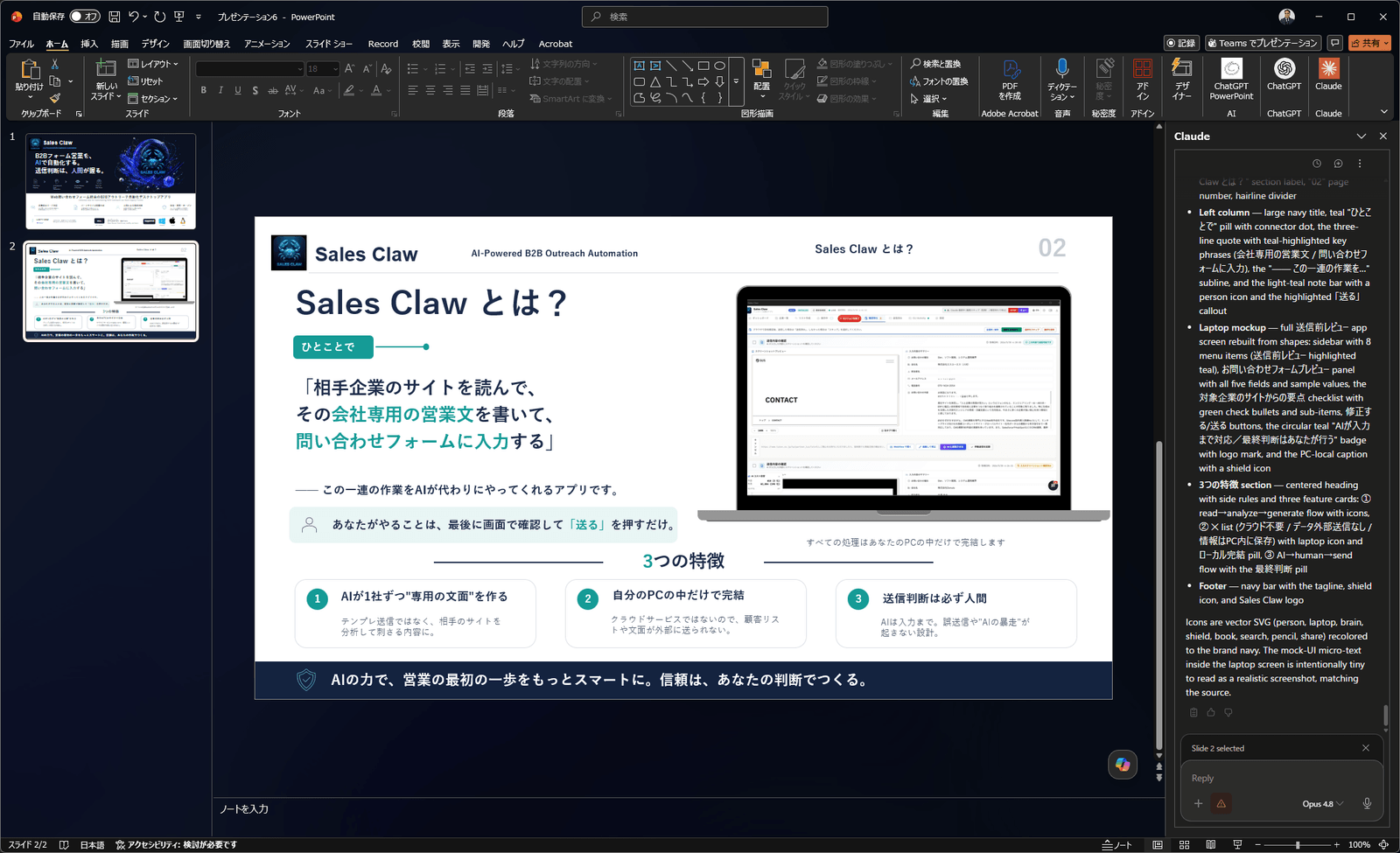
Task: Open the セクション dropdown
Action: click(153, 99)
